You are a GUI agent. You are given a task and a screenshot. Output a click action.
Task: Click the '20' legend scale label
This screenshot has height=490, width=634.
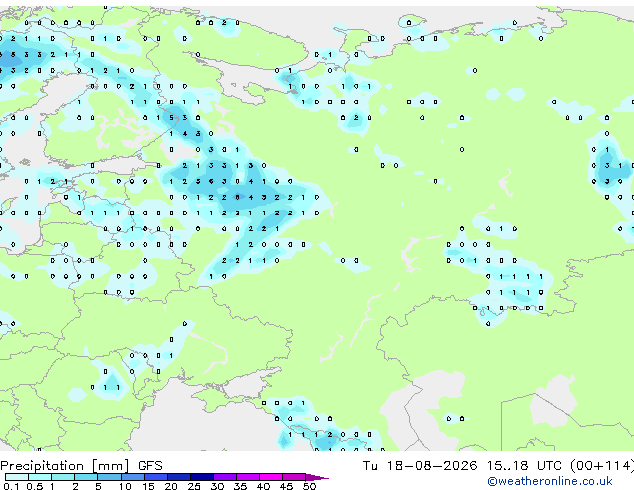tap(171, 486)
